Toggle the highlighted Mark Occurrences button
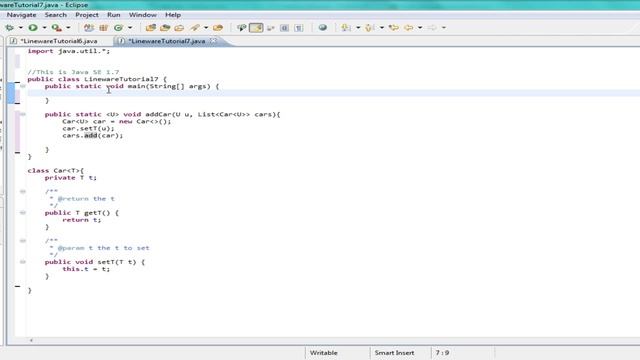This screenshot has width=640, height=360. (x=256, y=28)
